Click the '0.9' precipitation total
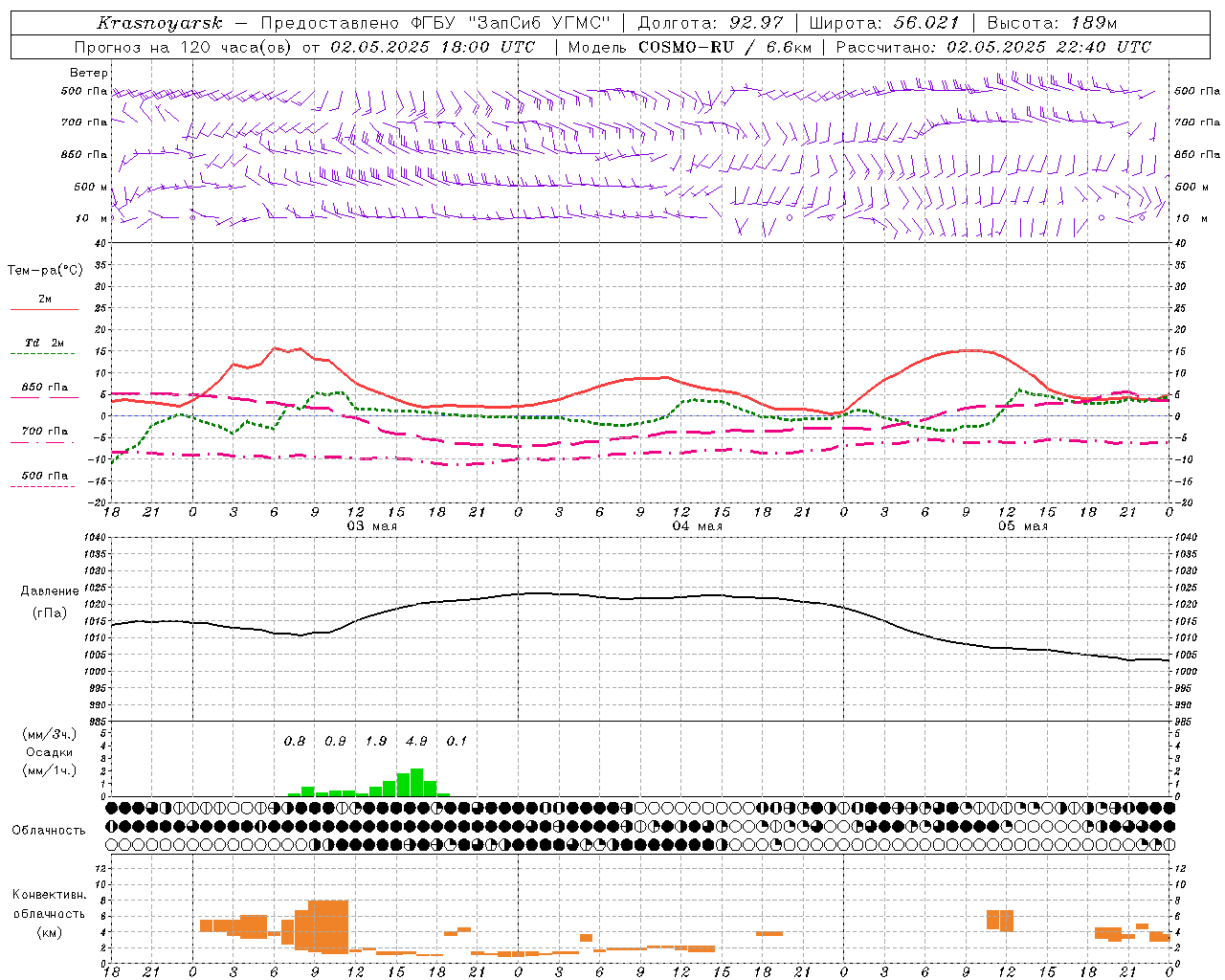The height and width of the screenshot is (980, 1225). coord(335,742)
